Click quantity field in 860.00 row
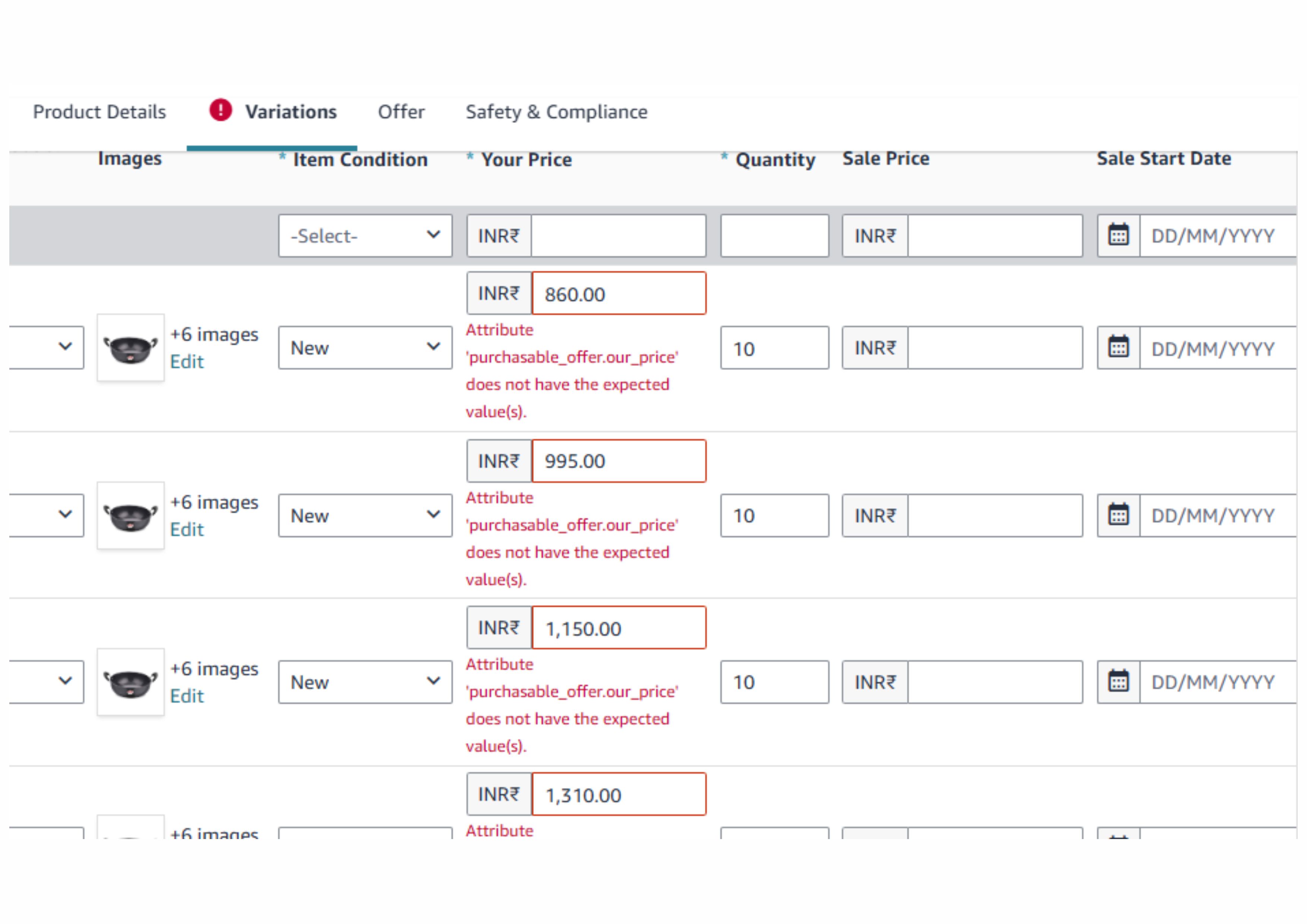 coord(775,348)
